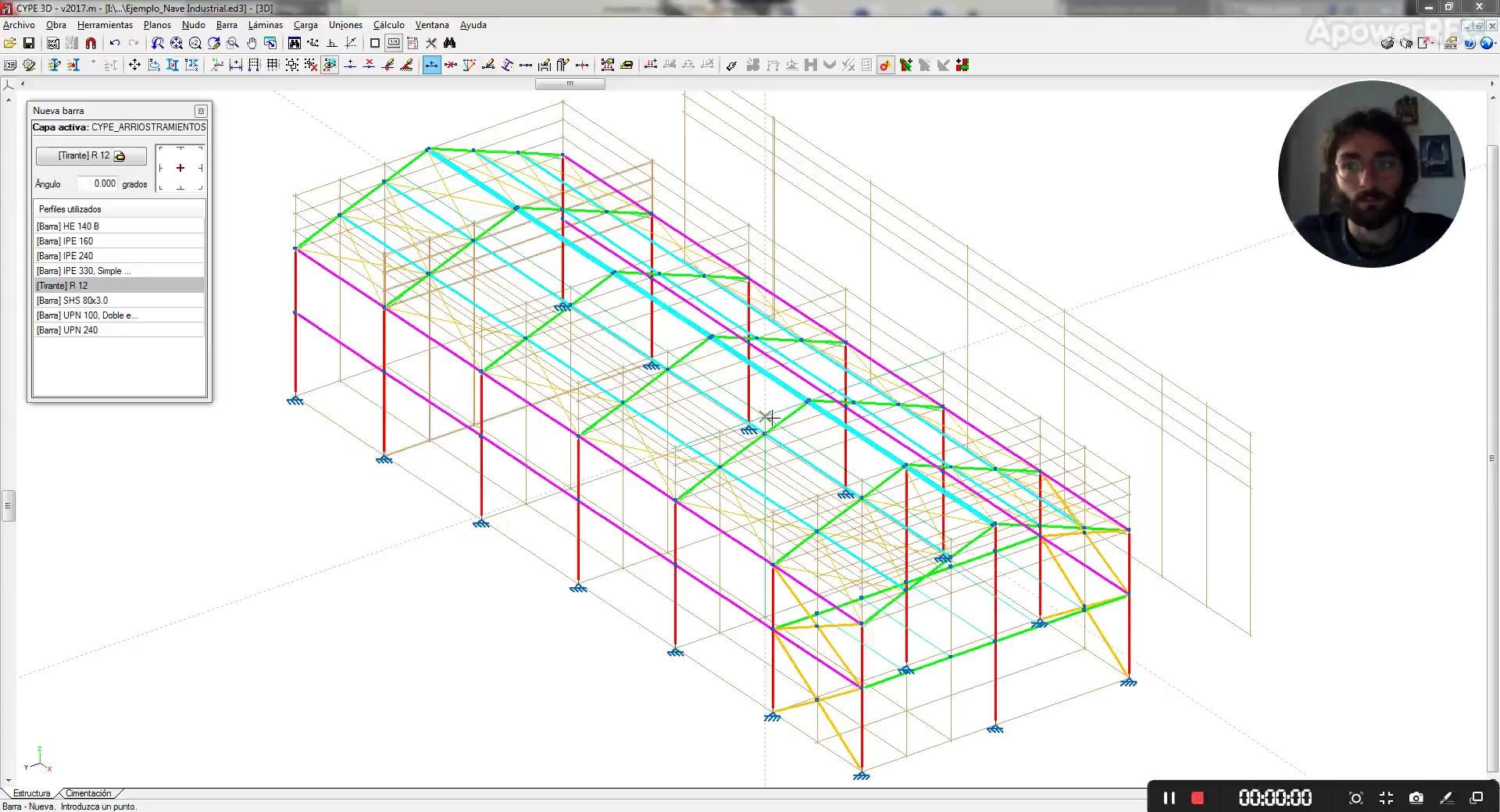The height and width of the screenshot is (812, 1500).
Task: Select the pan hand tool
Action: (x=252, y=44)
